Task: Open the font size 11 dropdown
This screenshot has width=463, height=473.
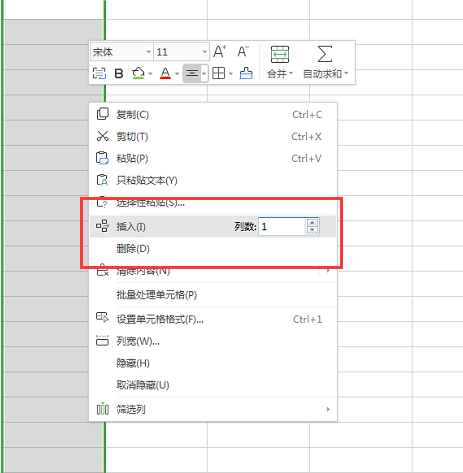Action: (205, 52)
